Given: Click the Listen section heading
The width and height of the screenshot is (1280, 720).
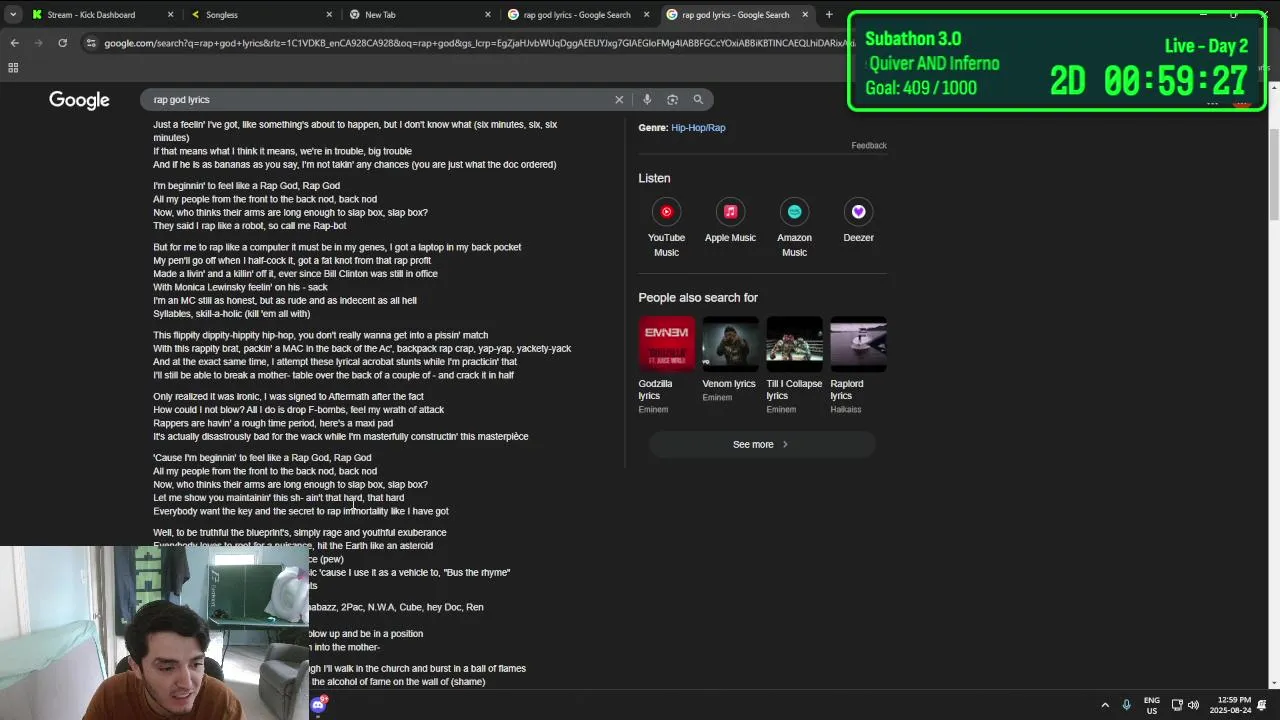Looking at the screenshot, I should tap(654, 178).
